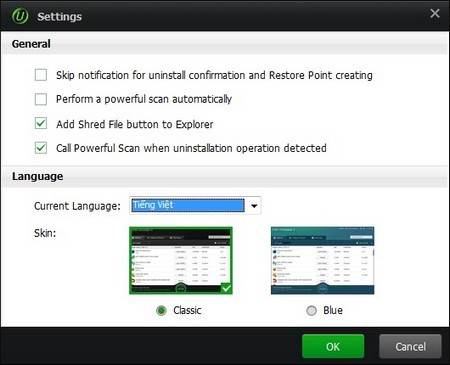Click the Skip notification option's label text
This screenshot has width=450, height=365.
(214, 75)
